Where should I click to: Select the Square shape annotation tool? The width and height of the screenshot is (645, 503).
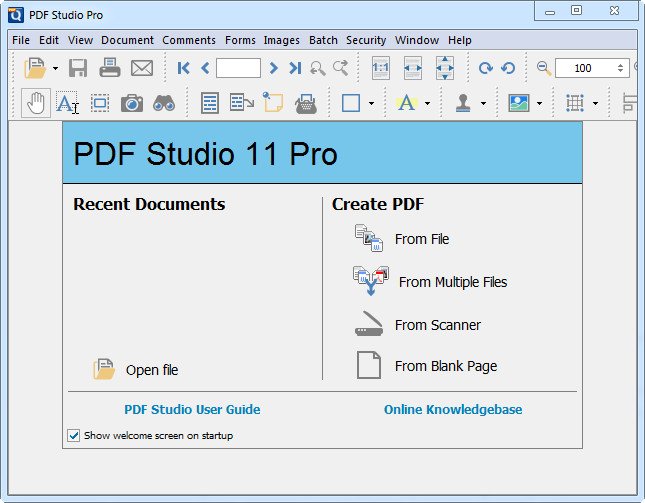(351, 103)
